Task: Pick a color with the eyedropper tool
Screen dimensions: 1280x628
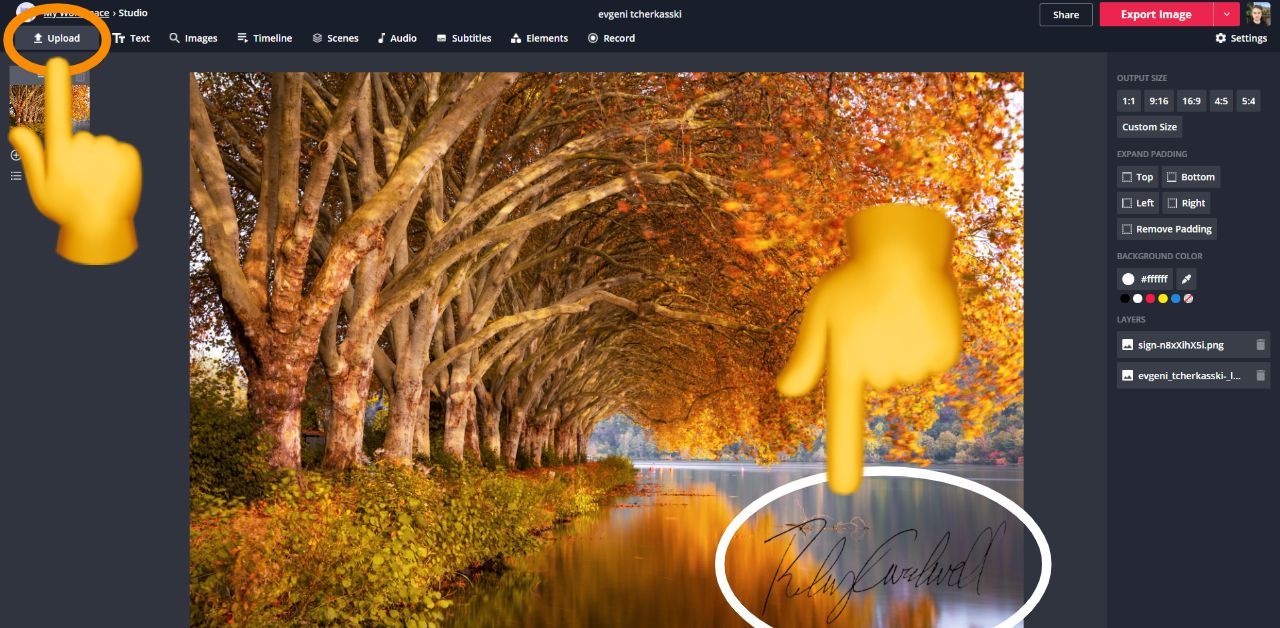Action: click(1186, 279)
